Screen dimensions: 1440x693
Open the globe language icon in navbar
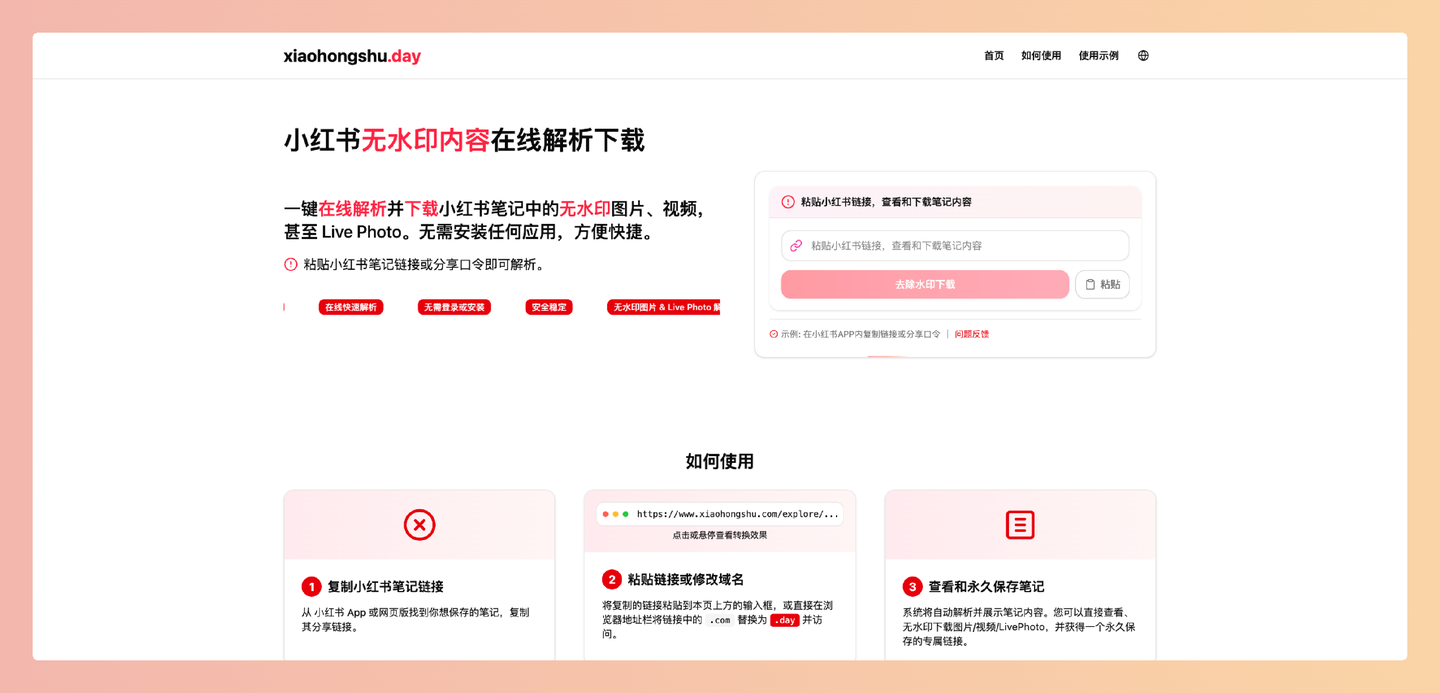point(1142,55)
